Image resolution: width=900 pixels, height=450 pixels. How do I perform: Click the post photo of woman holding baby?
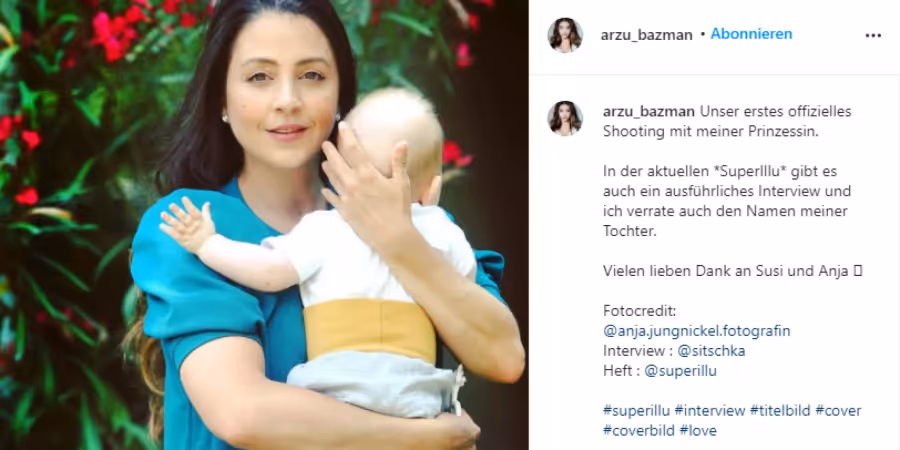(x=264, y=225)
